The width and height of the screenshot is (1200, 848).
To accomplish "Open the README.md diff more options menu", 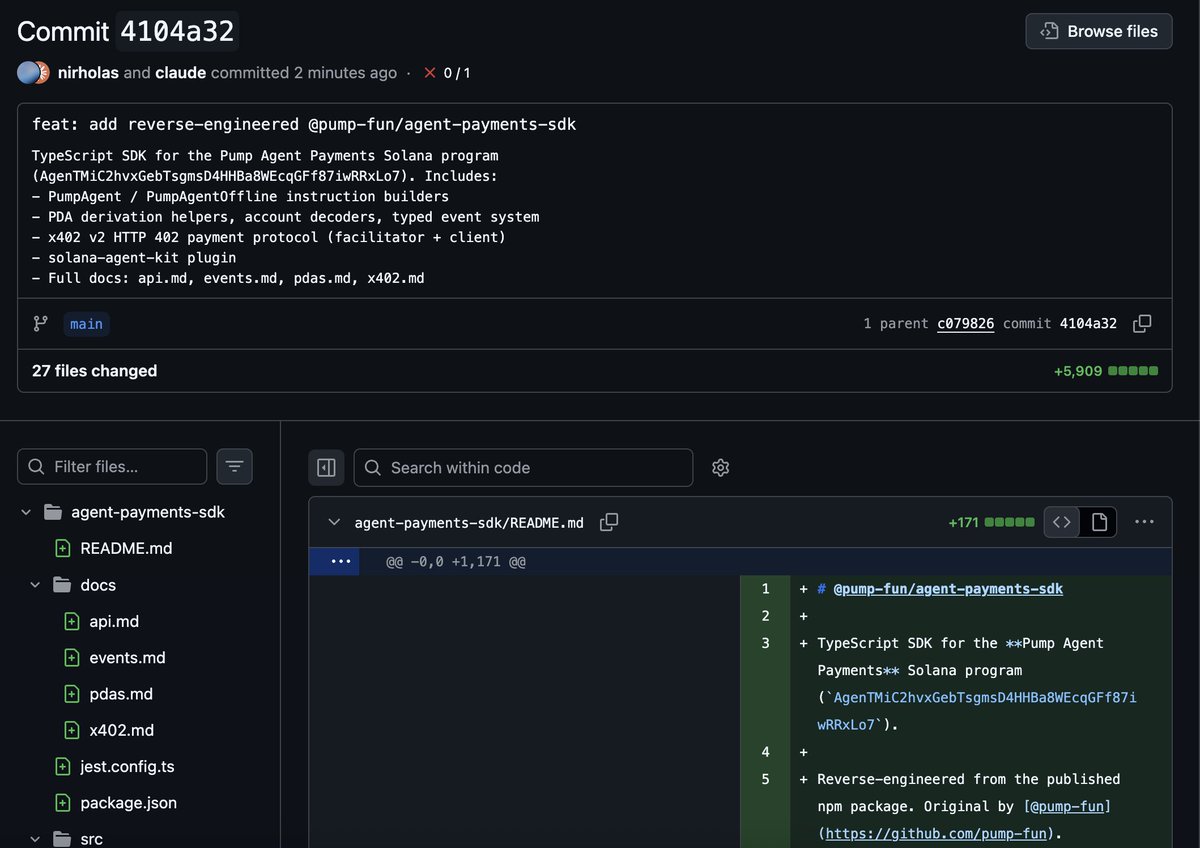I will [x=1145, y=522].
